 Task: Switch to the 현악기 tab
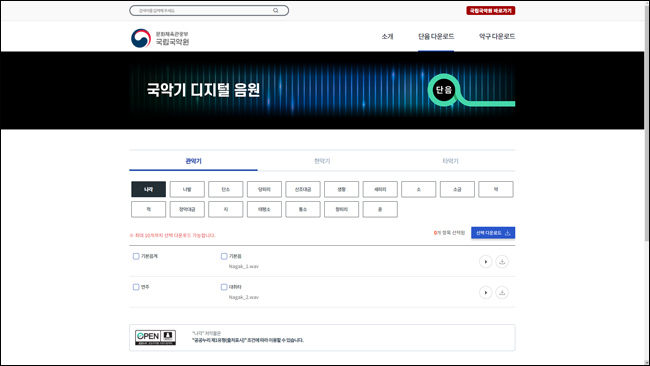322,161
